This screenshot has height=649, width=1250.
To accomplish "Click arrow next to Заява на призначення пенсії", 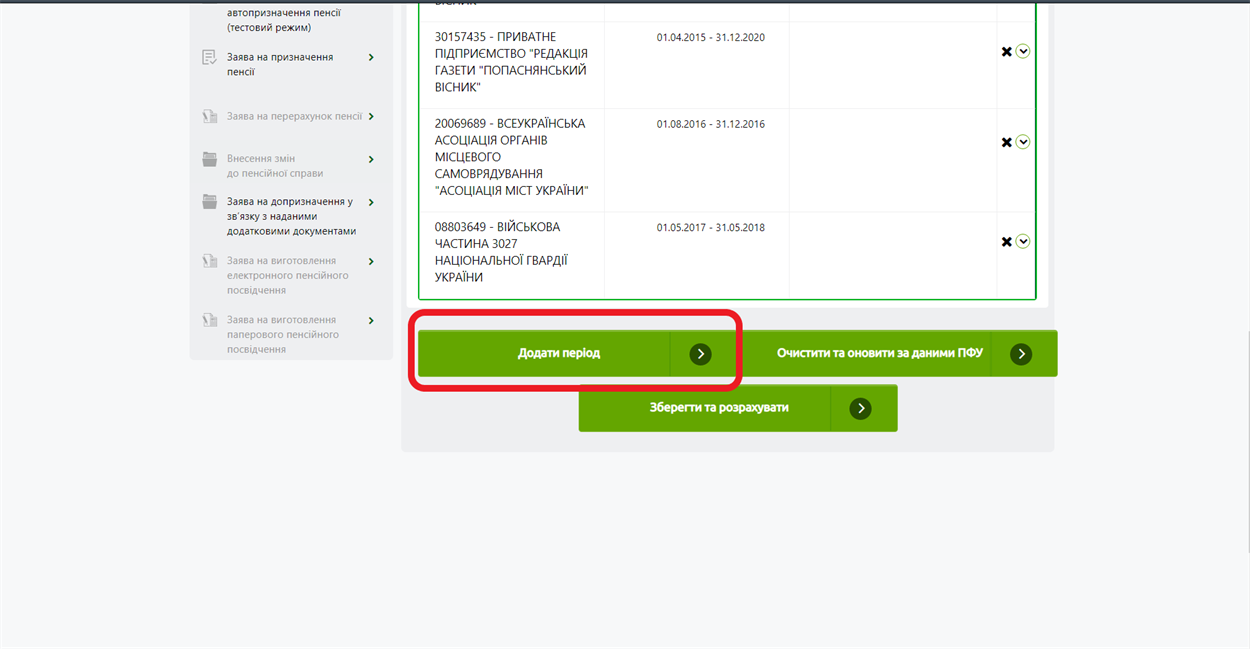I will pos(371,58).
